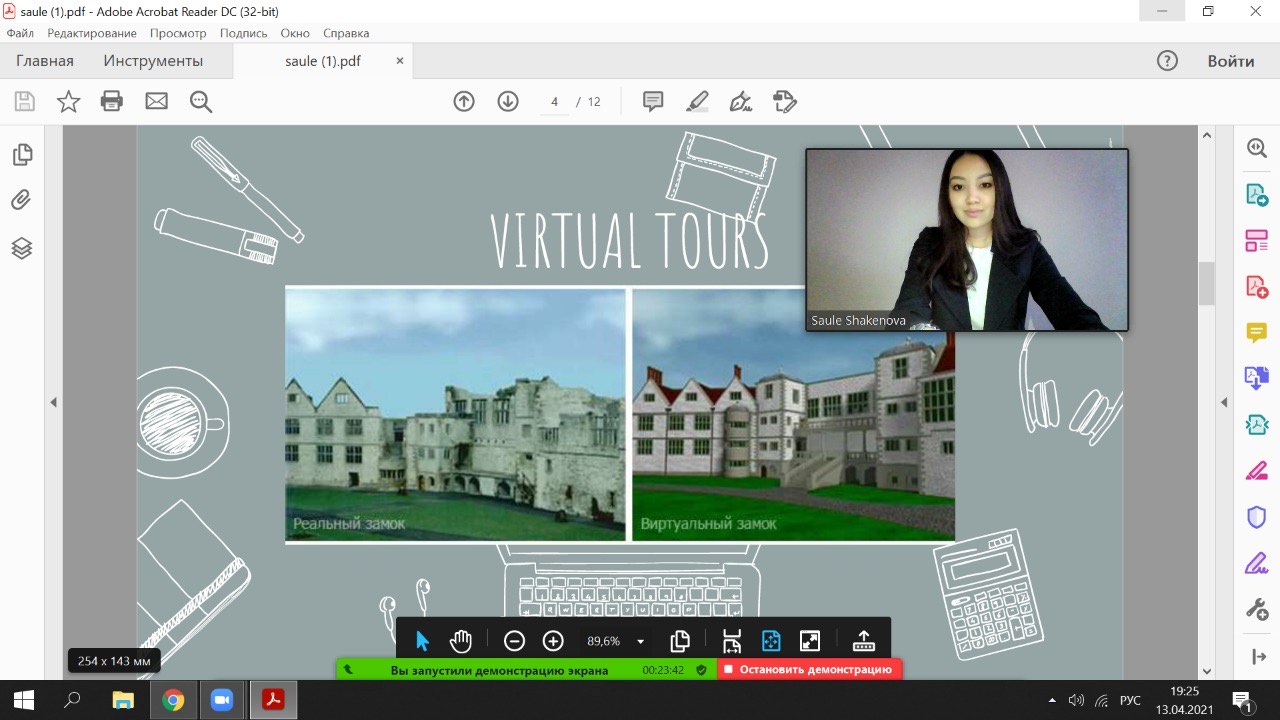This screenshot has width=1280, height=720.
Task: Click the vertical scrollbar thumb
Action: click(x=1207, y=283)
